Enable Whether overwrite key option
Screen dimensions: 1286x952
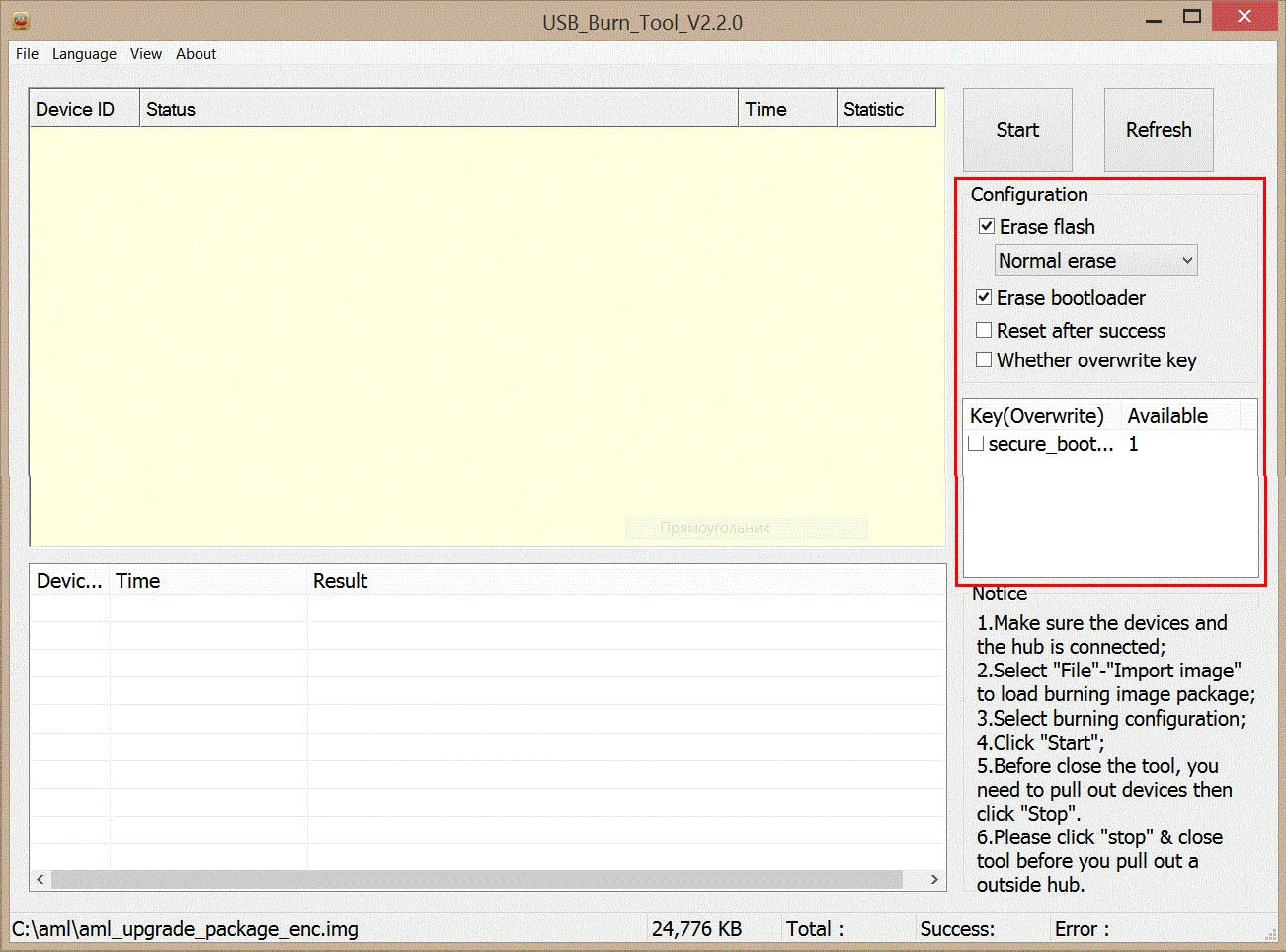click(x=984, y=359)
